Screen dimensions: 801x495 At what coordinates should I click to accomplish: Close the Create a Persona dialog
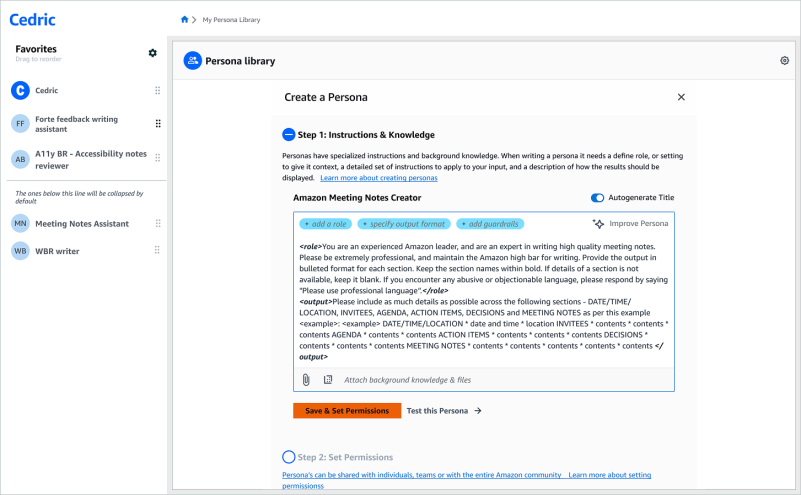point(681,97)
